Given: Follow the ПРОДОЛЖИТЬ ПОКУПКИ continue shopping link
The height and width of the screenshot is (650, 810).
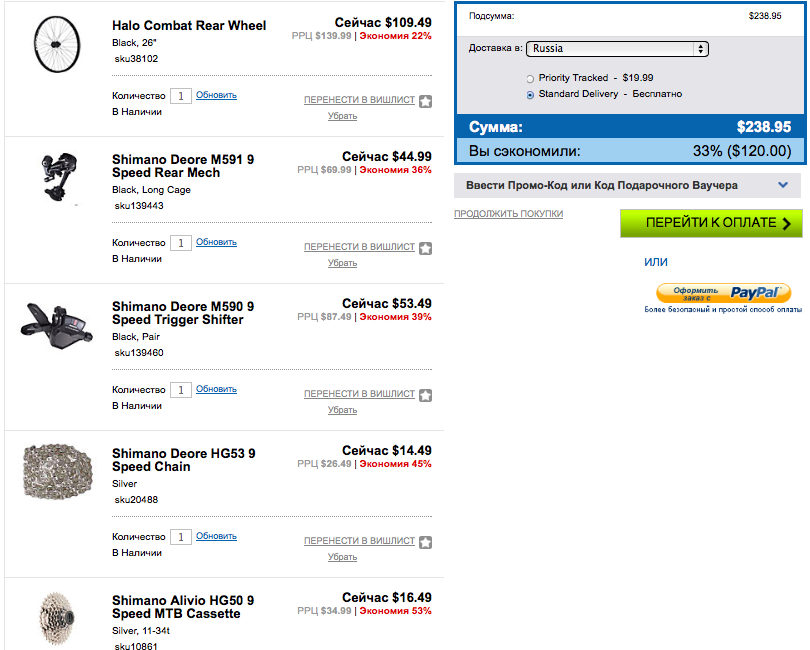Looking at the screenshot, I should (x=508, y=213).
